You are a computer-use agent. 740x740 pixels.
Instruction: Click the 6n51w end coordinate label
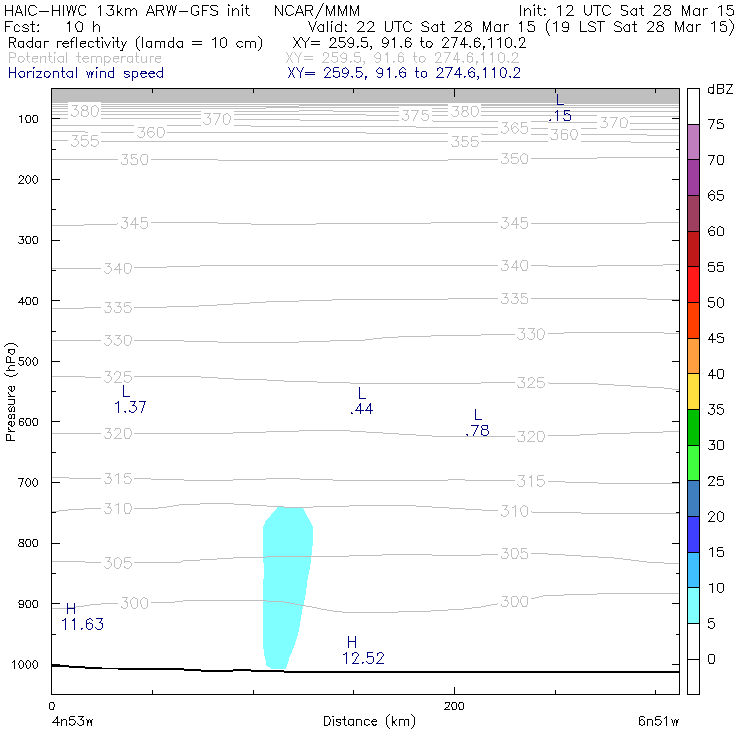pos(658,722)
